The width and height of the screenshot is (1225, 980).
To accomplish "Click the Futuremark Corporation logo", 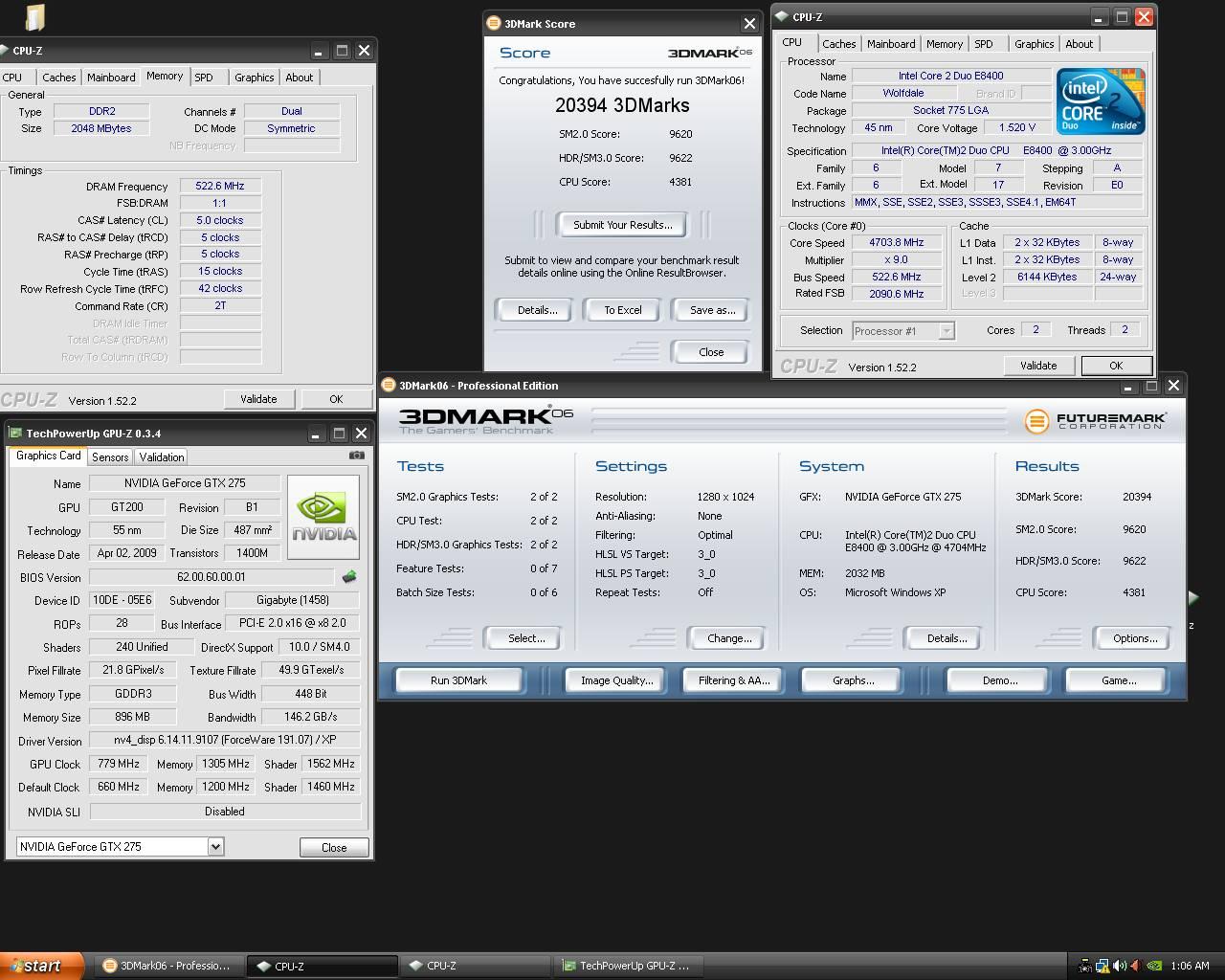I will click(x=1096, y=421).
